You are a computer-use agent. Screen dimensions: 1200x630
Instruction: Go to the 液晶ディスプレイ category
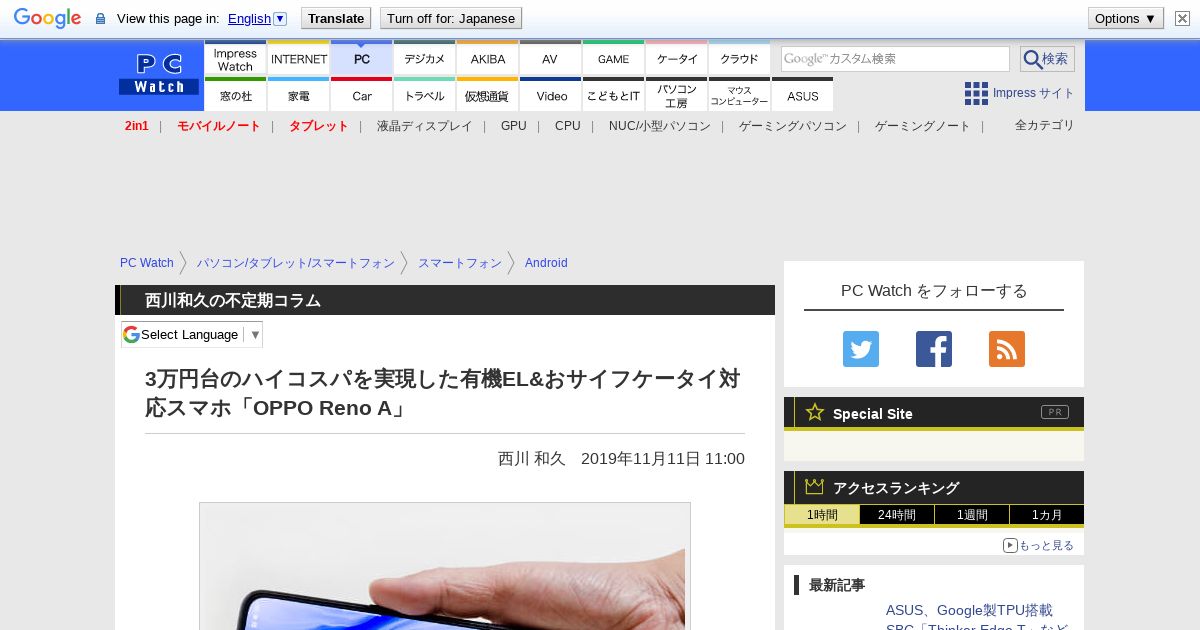pyautogui.click(x=424, y=126)
